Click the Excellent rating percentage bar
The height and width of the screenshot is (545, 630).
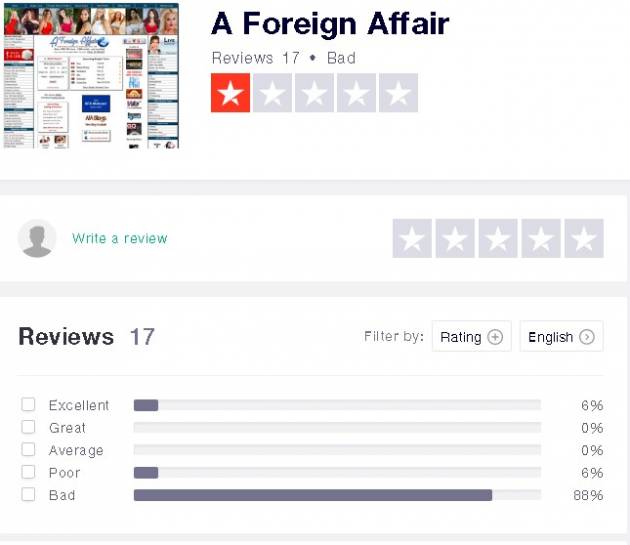pos(337,405)
